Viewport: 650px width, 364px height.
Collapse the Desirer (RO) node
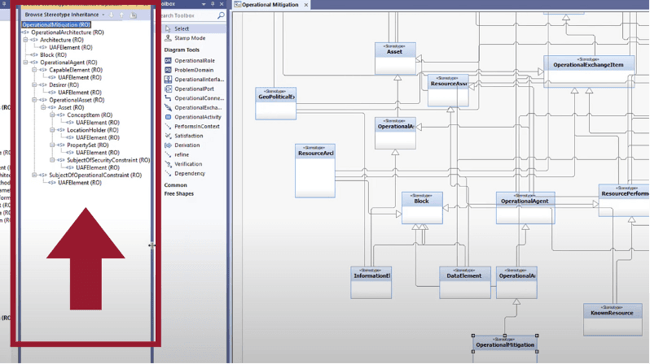[x=35, y=85]
